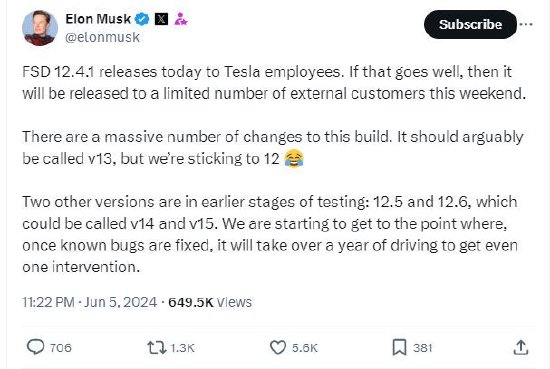Click the share upload arrow icon
The width and height of the screenshot is (550, 369).
pos(521,347)
